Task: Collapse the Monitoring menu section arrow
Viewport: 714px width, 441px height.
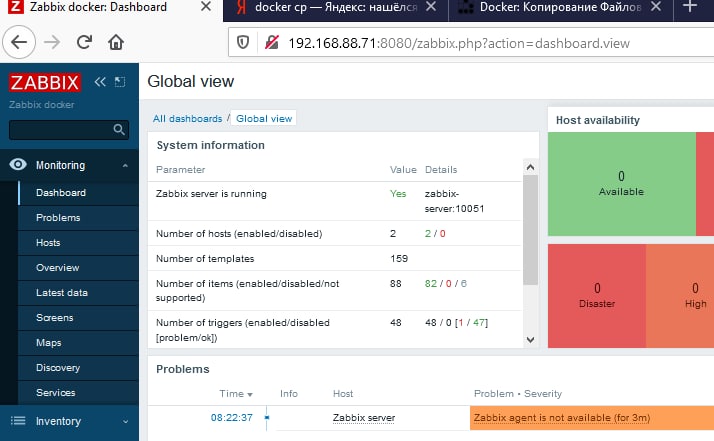Action: pyautogui.click(x=125, y=166)
